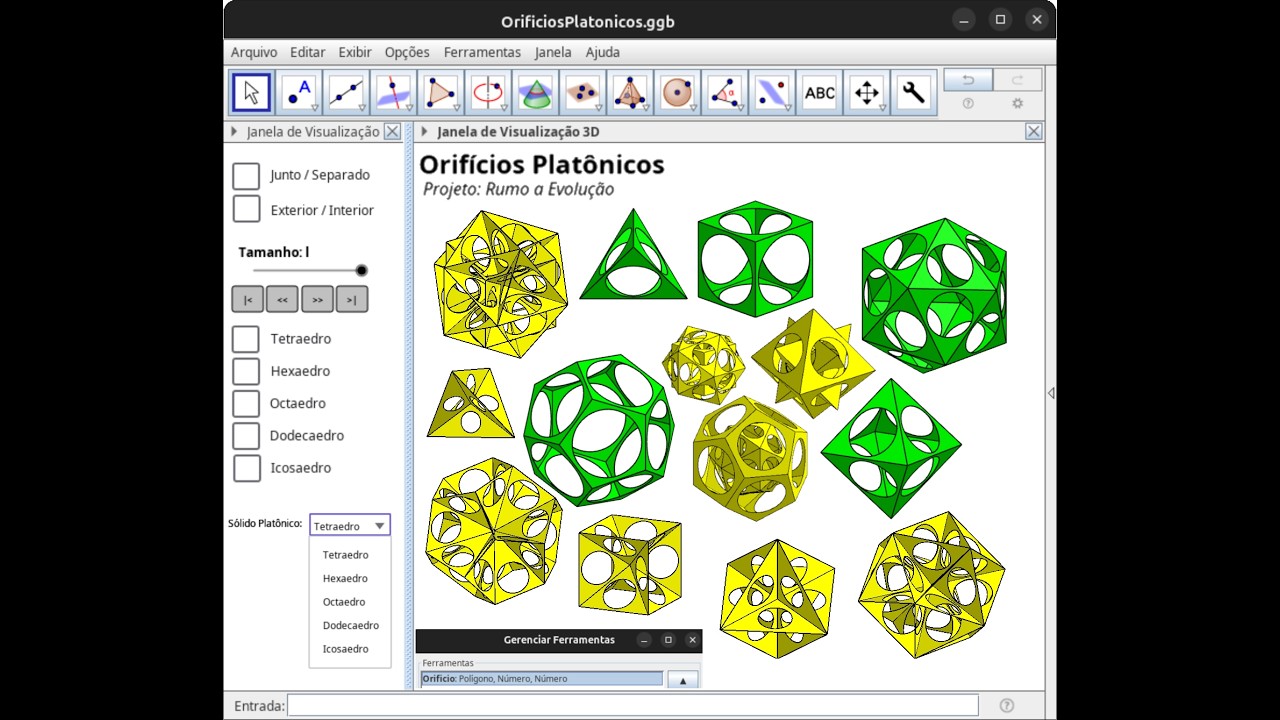Check the Tetraedro checkbox
Image resolution: width=1280 pixels, height=720 pixels.
point(246,339)
